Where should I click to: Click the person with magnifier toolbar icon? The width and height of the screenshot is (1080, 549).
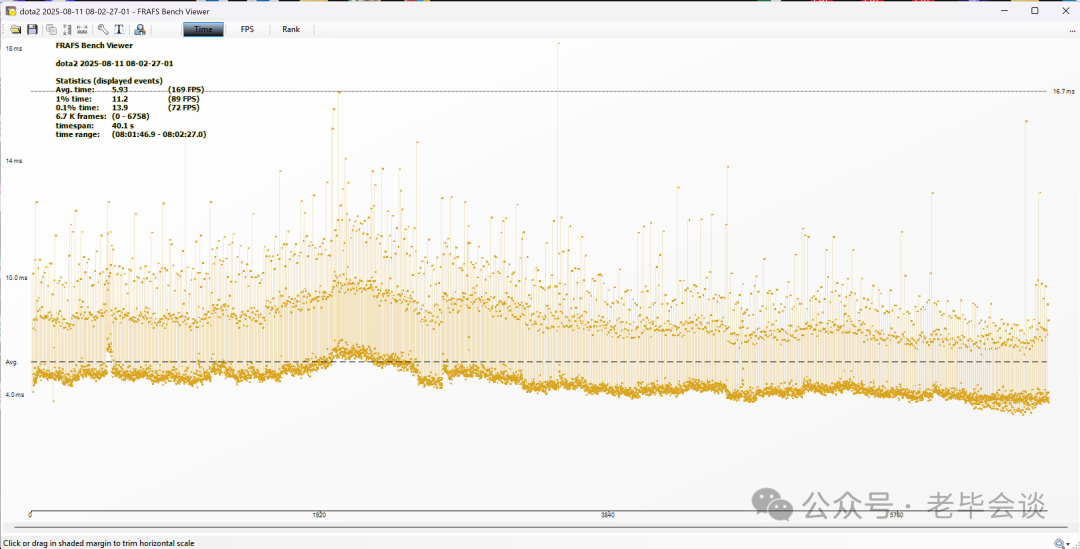[140, 30]
